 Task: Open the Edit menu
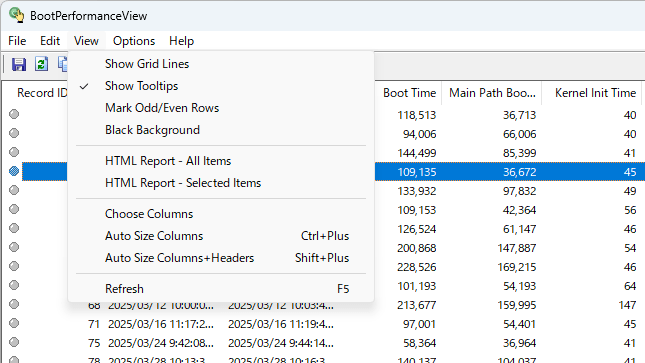[x=50, y=41]
